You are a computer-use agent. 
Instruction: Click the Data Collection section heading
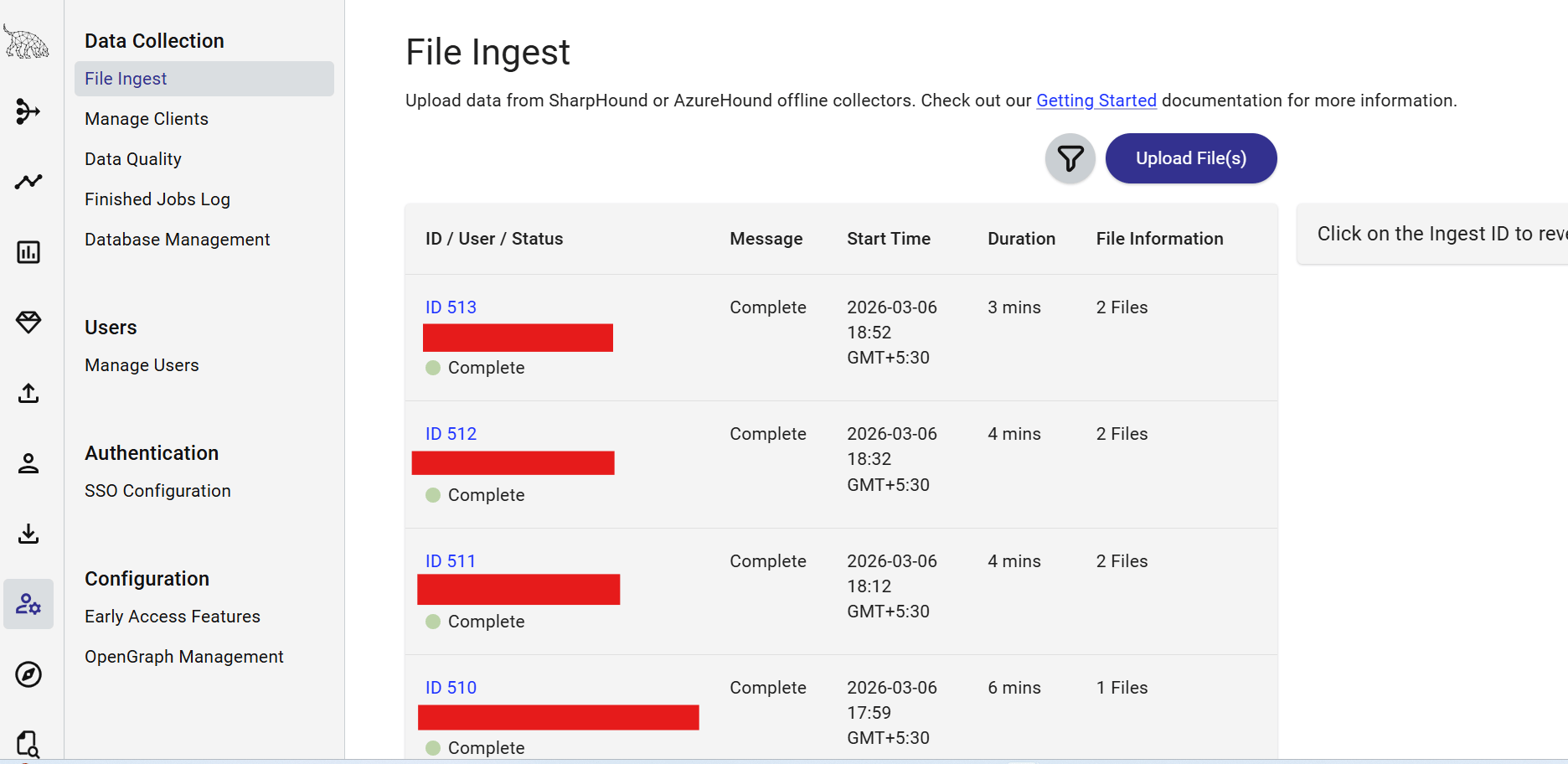coord(154,41)
